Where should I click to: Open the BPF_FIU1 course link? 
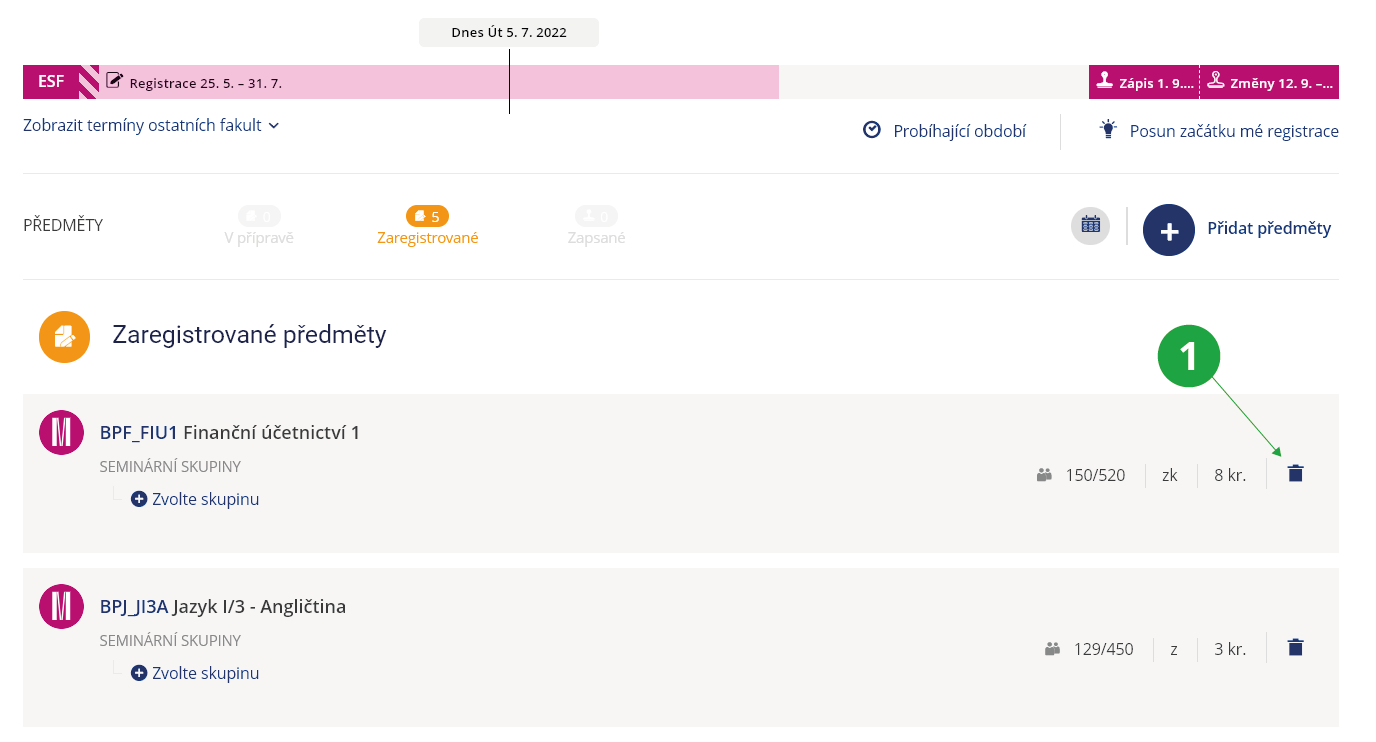point(139,432)
